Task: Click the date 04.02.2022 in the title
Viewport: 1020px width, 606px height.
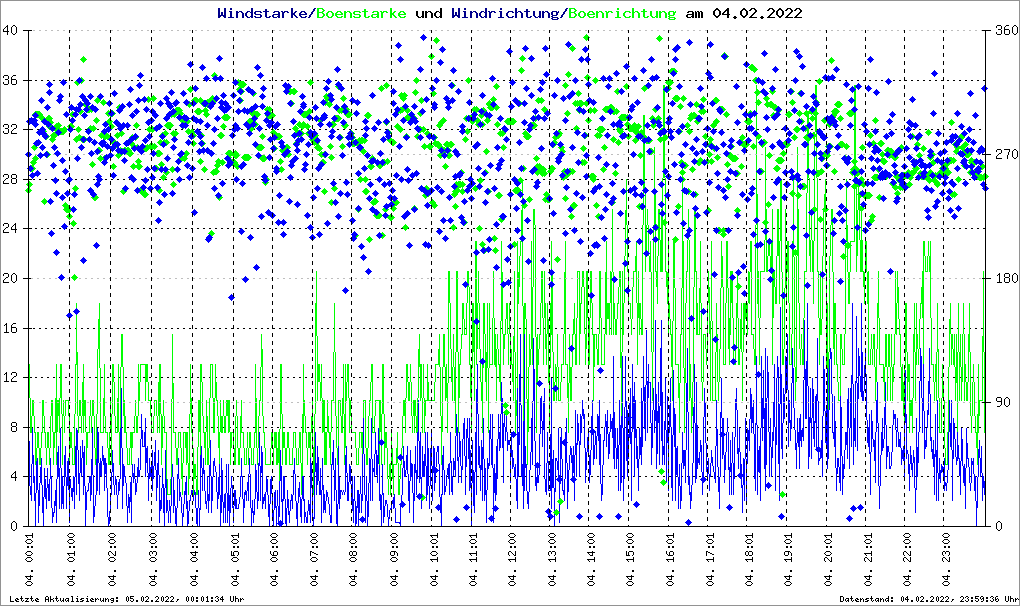Action: tap(756, 13)
